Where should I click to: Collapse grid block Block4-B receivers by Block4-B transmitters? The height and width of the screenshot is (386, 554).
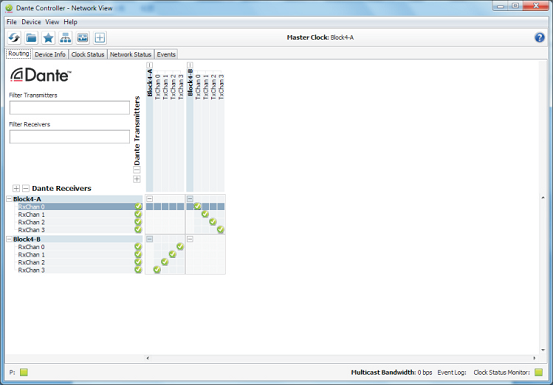(190, 239)
